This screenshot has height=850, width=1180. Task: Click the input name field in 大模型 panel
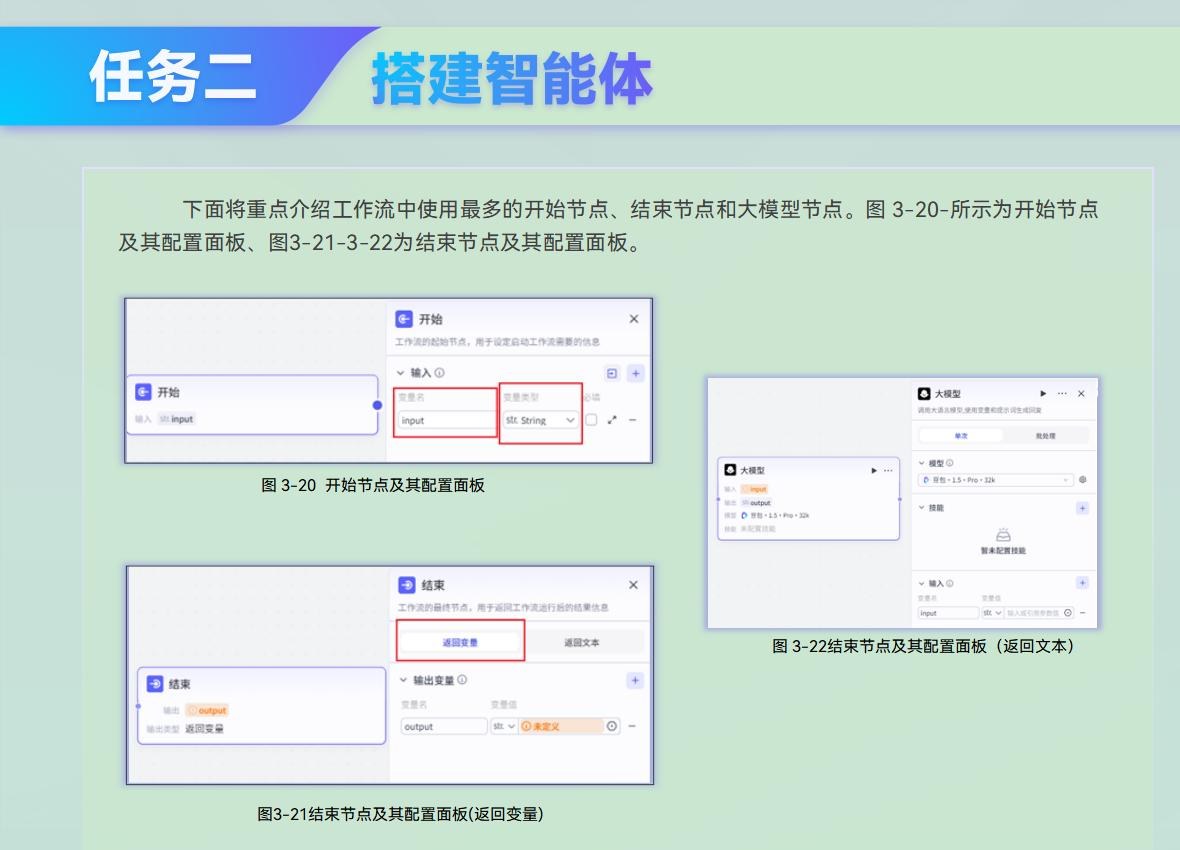pos(948,613)
